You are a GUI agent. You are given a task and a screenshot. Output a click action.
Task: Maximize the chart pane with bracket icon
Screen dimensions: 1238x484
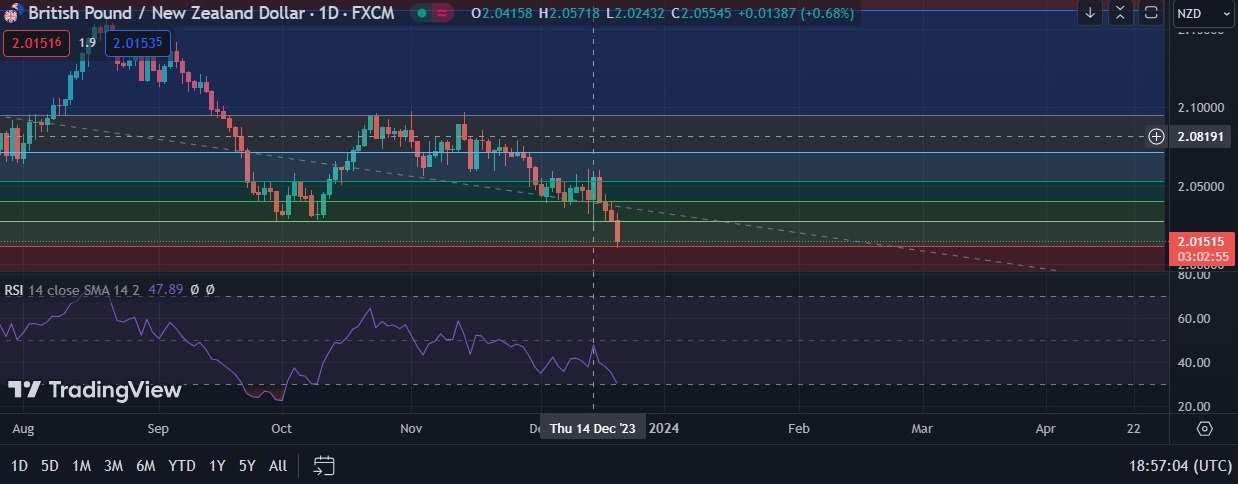pyautogui.click(x=1151, y=13)
